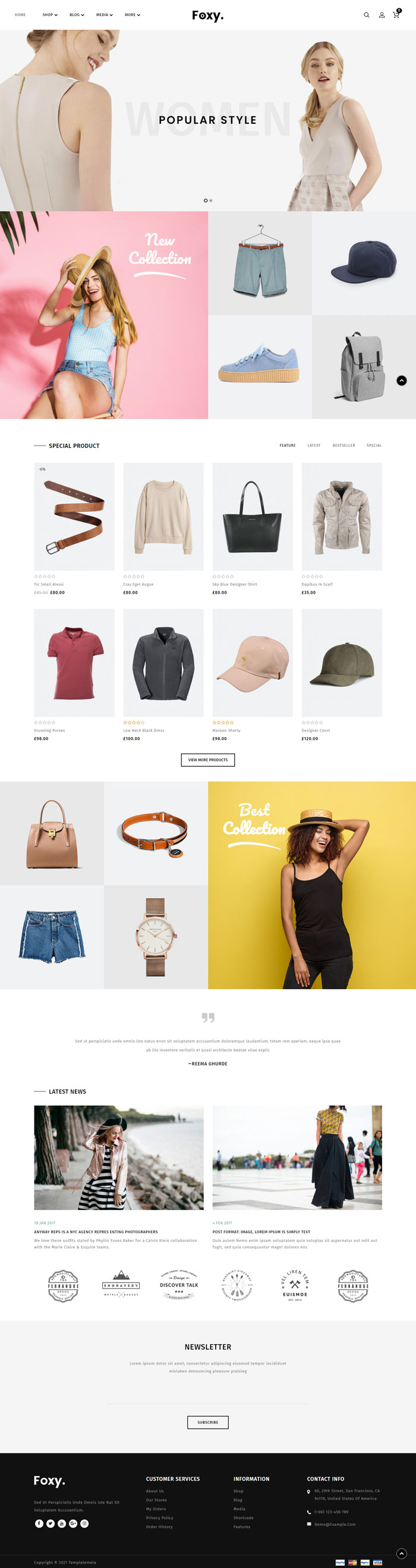
Task: Click the black scroll-to-top arrow beside the backpack
Action: coord(401,381)
